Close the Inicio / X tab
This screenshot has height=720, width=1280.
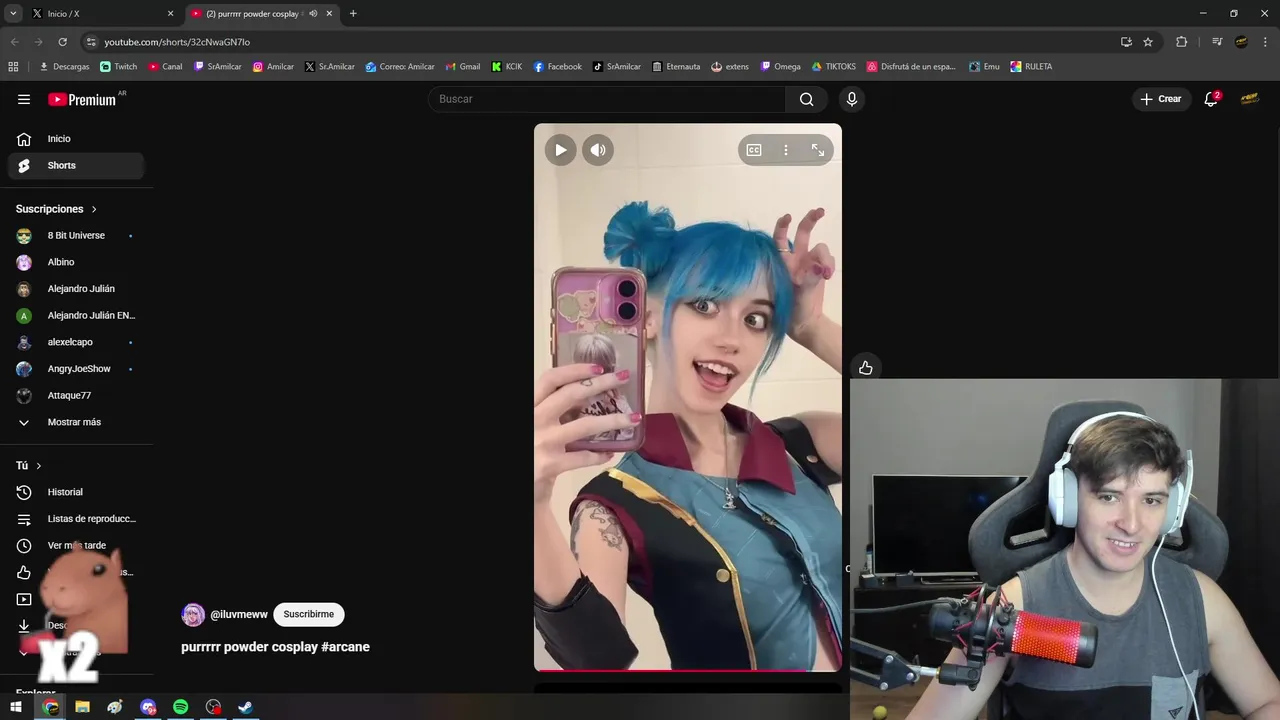[170, 14]
